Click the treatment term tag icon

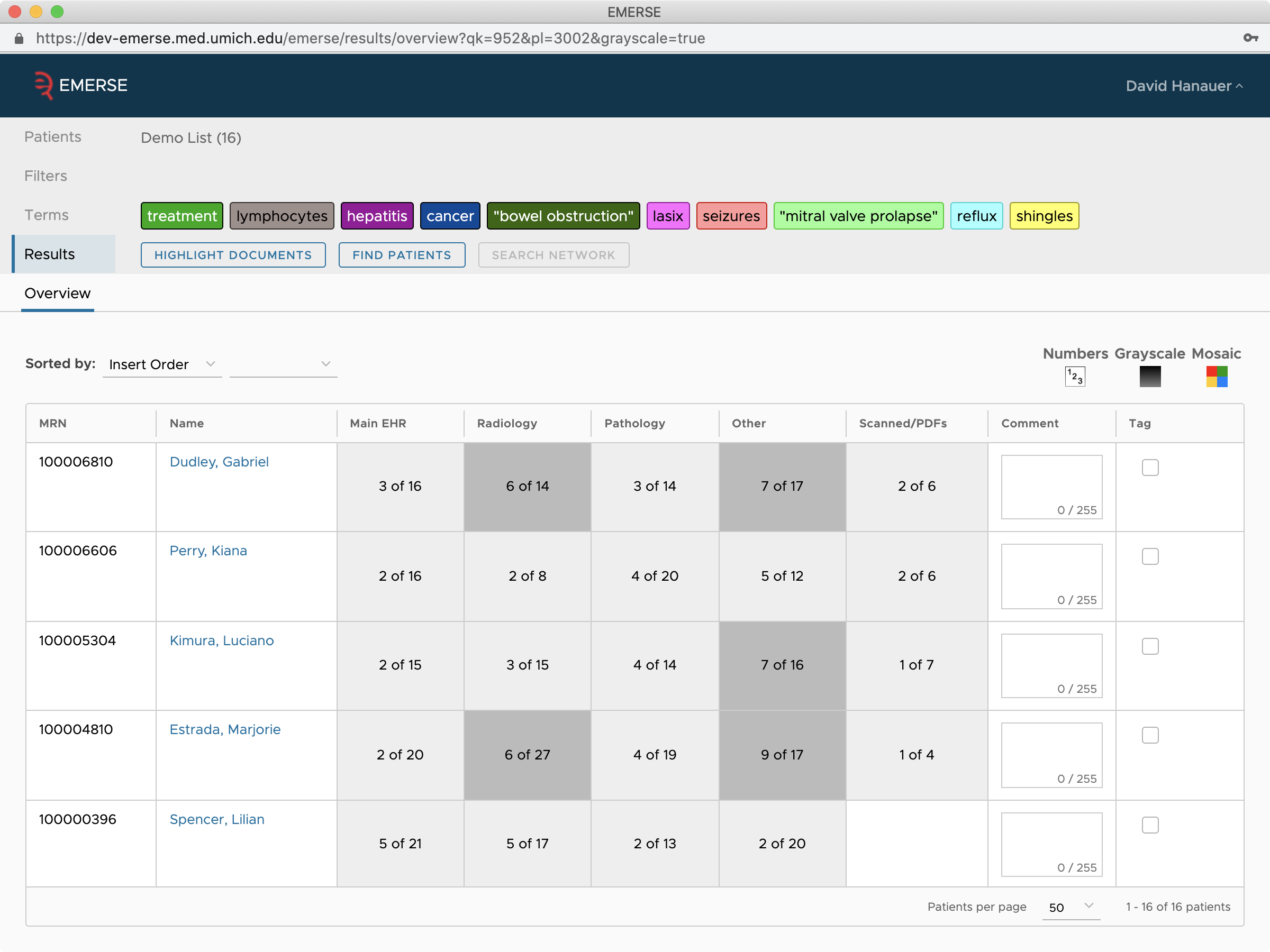(x=182, y=215)
